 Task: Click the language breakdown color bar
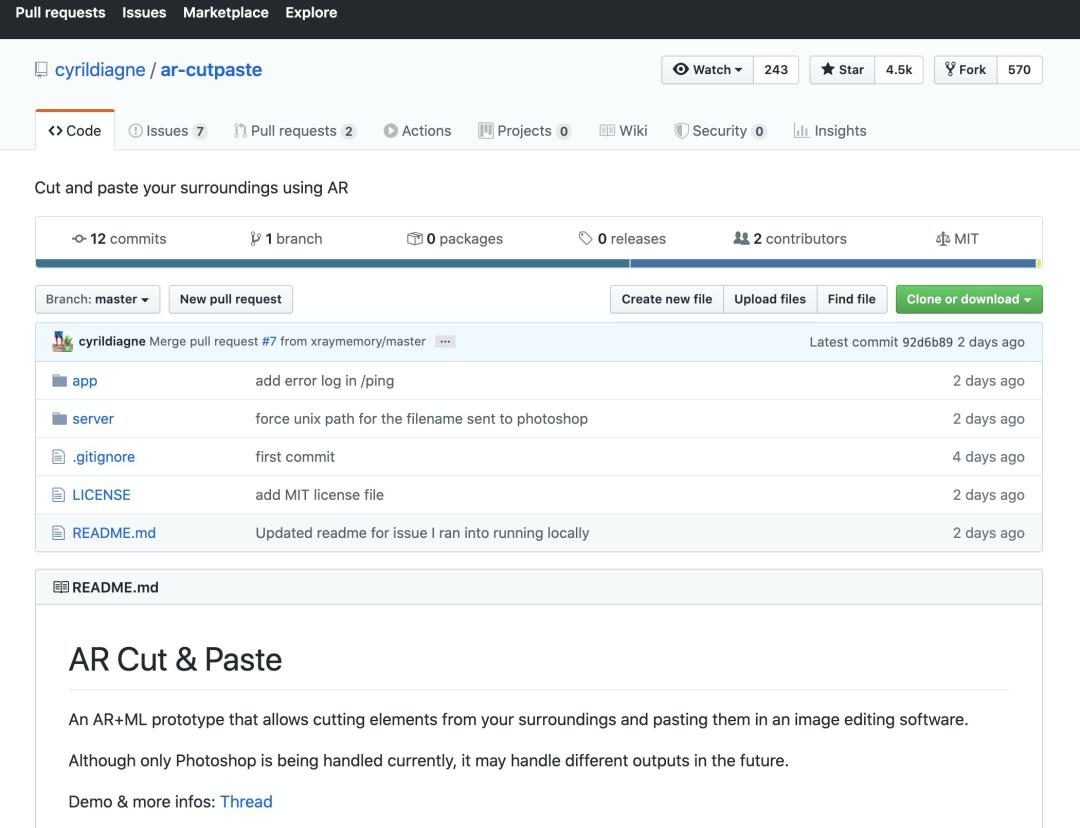(x=538, y=264)
